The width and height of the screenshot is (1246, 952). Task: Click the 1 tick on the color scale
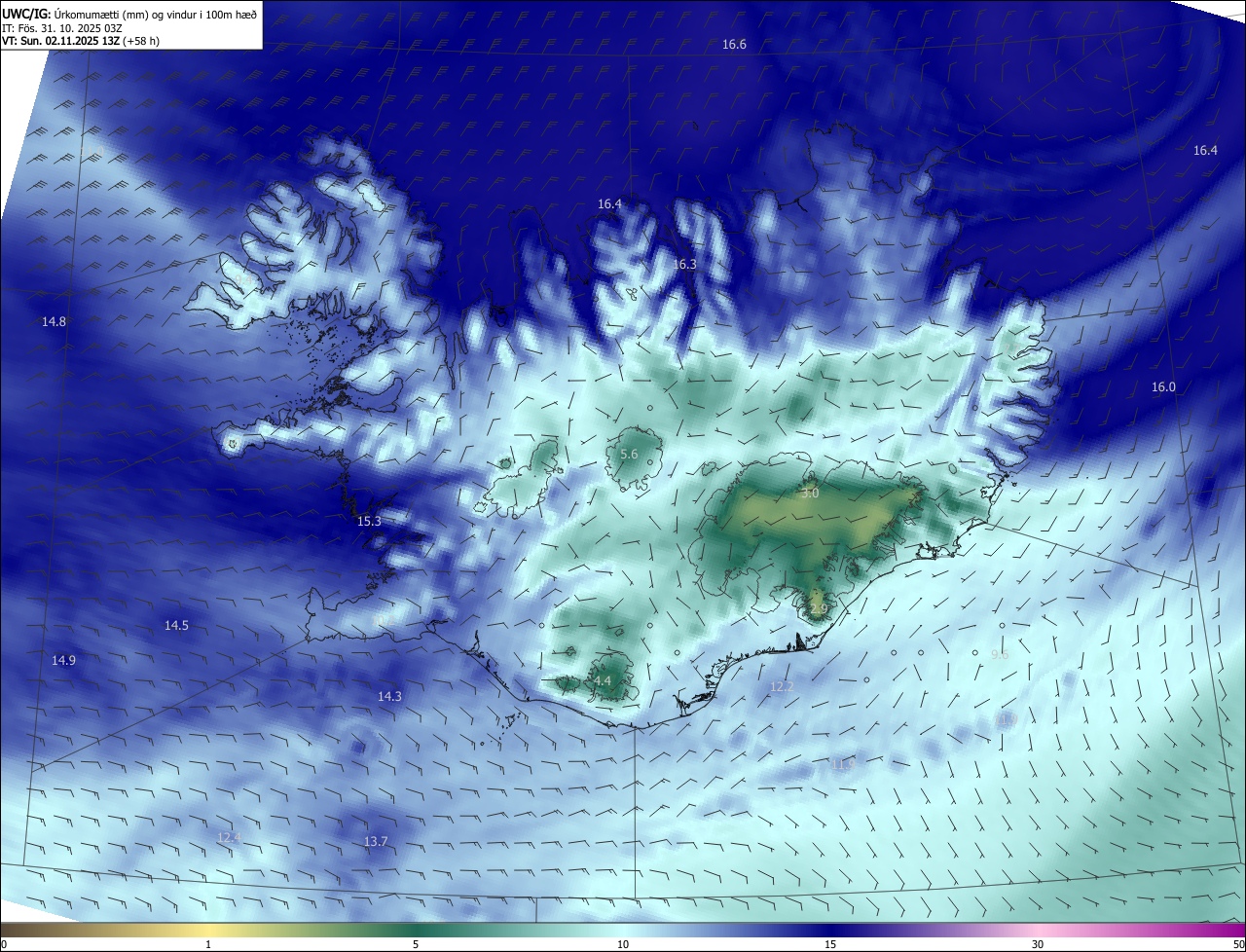(208, 944)
